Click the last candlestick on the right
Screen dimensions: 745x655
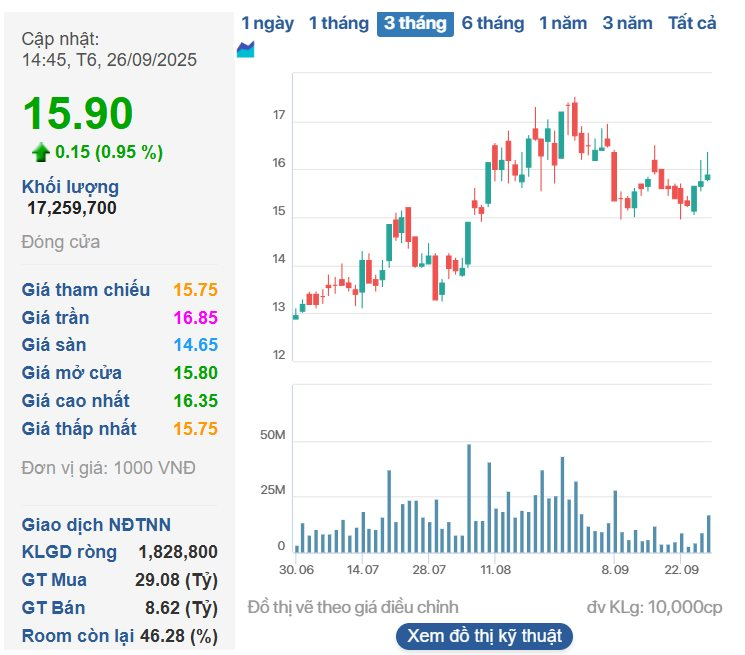tap(708, 176)
